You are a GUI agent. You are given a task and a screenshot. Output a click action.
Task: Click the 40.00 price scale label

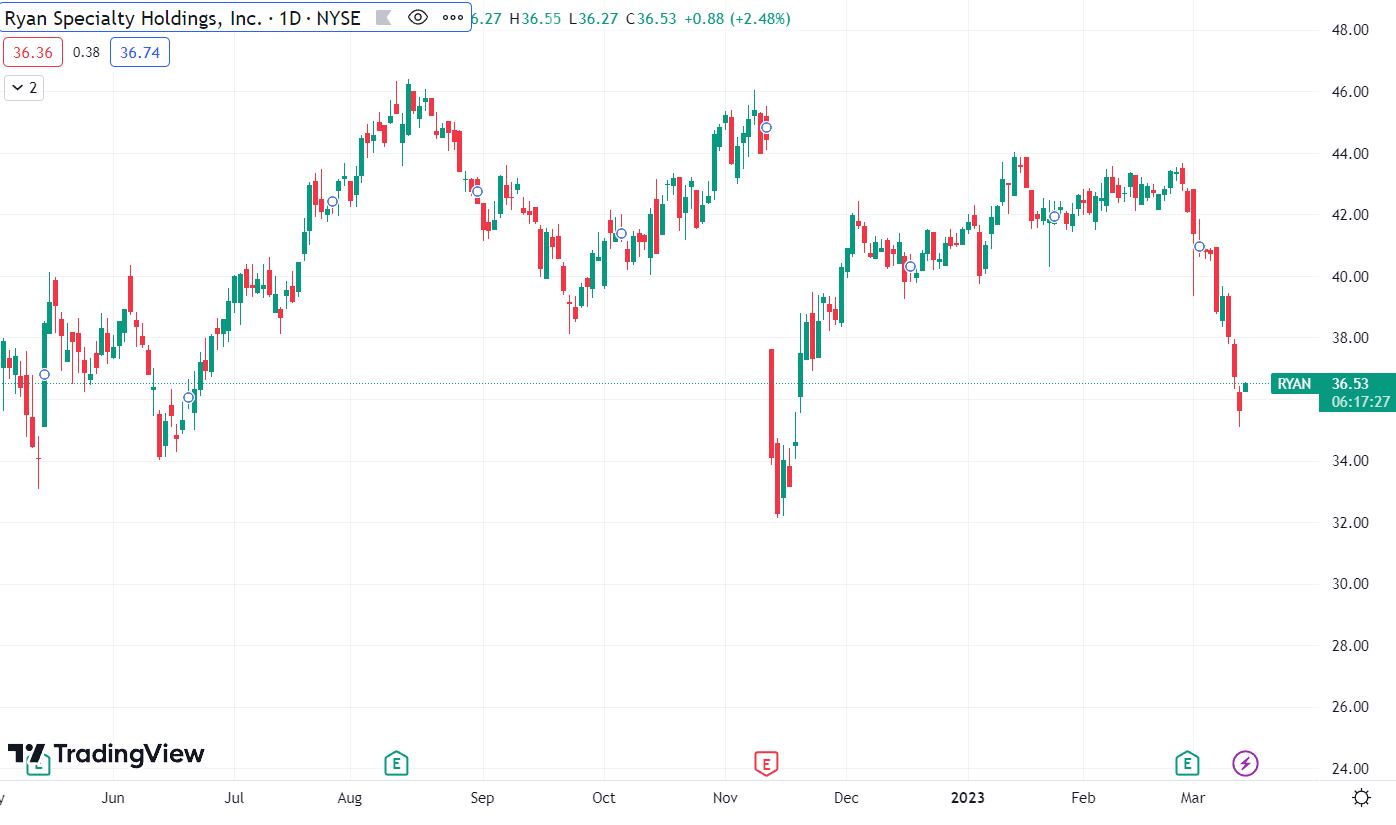1352,277
